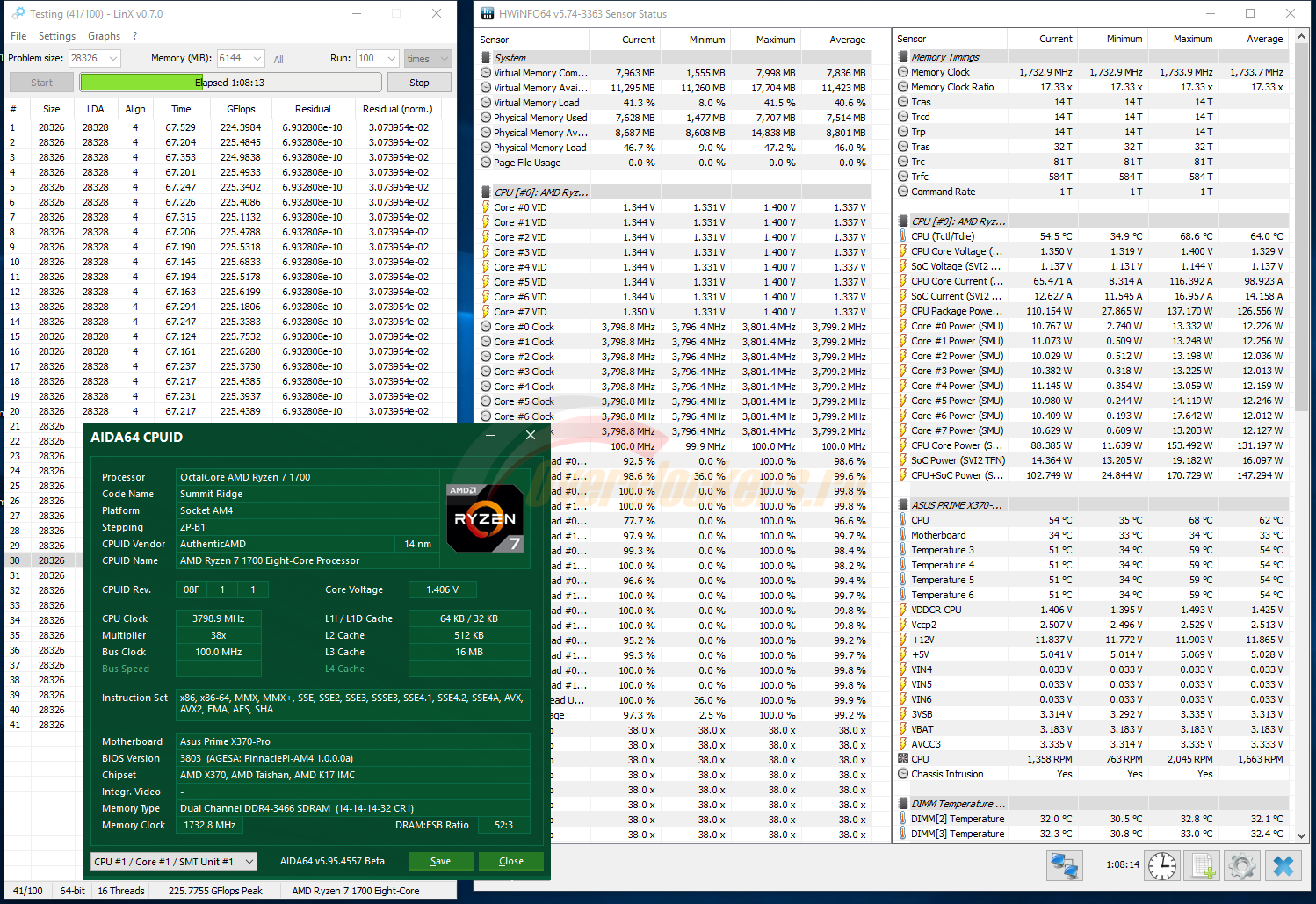The image size is (1316, 904).
Task: Click the green Close button in AIDA64 CPUID
Action: (511, 862)
